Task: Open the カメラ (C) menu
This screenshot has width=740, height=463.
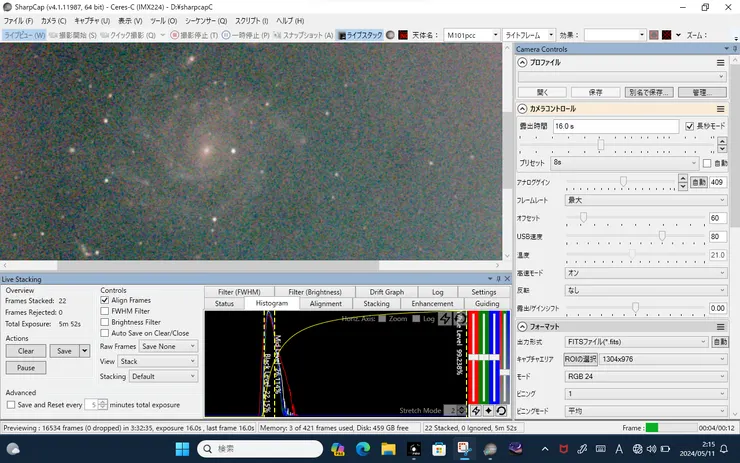Action: pyautogui.click(x=53, y=21)
